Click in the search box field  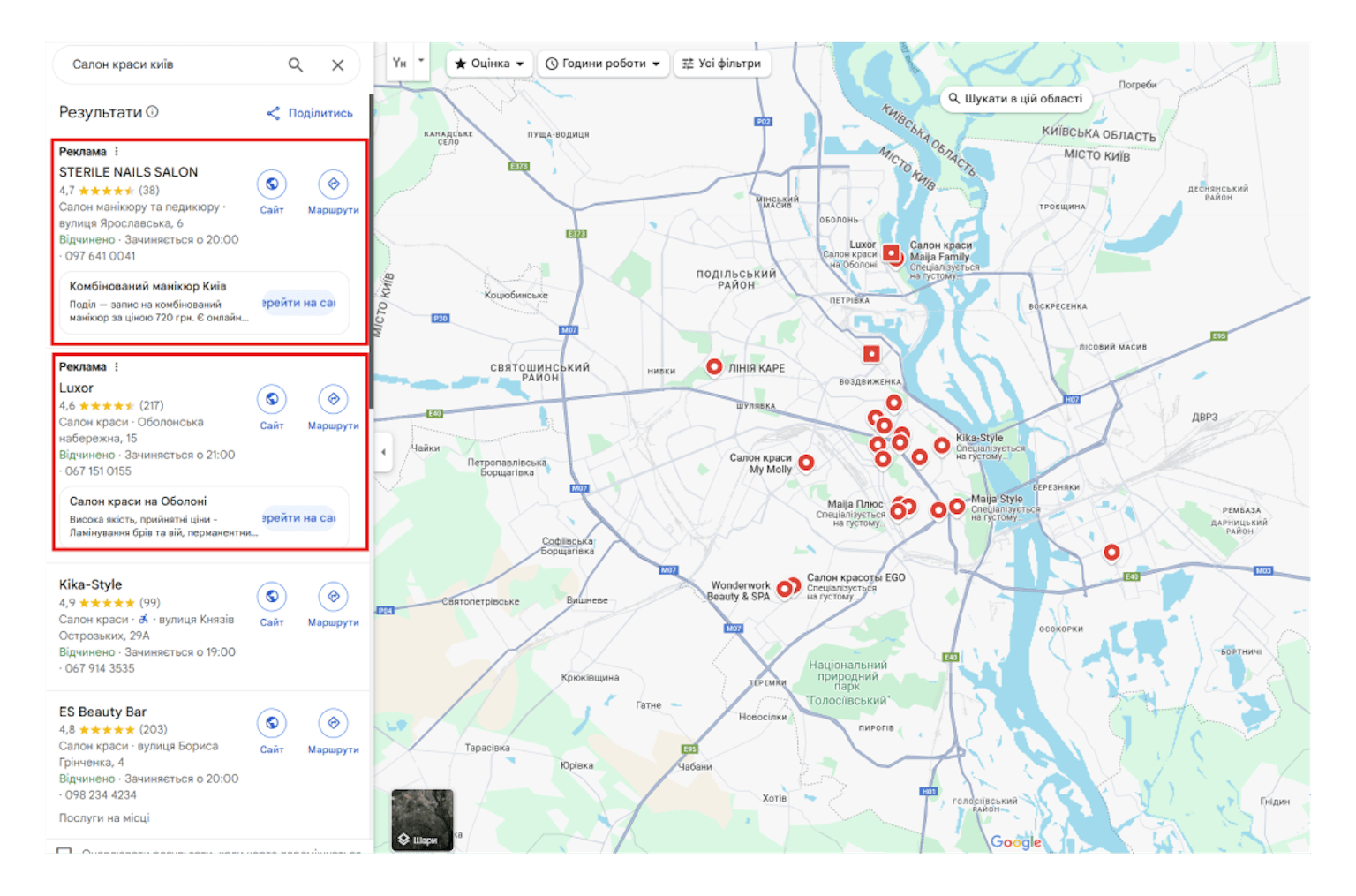(x=172, y=64)
